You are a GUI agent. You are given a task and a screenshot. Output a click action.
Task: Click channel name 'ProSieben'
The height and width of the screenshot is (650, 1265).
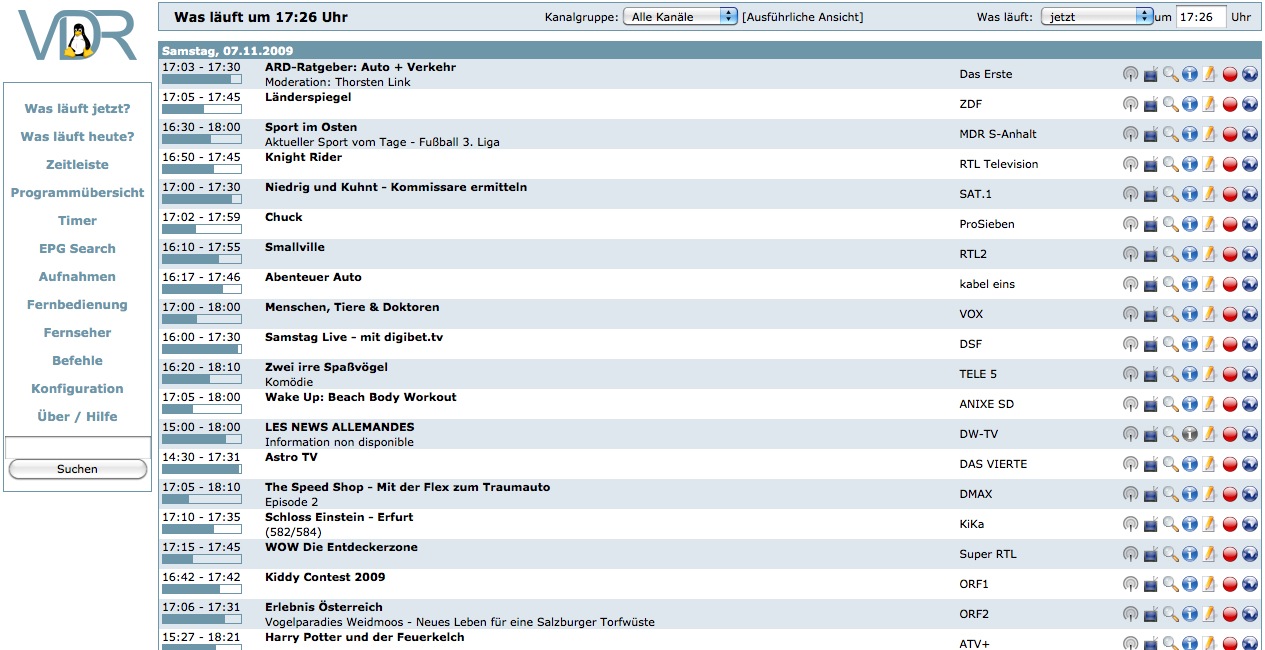(x=987, y=224)
